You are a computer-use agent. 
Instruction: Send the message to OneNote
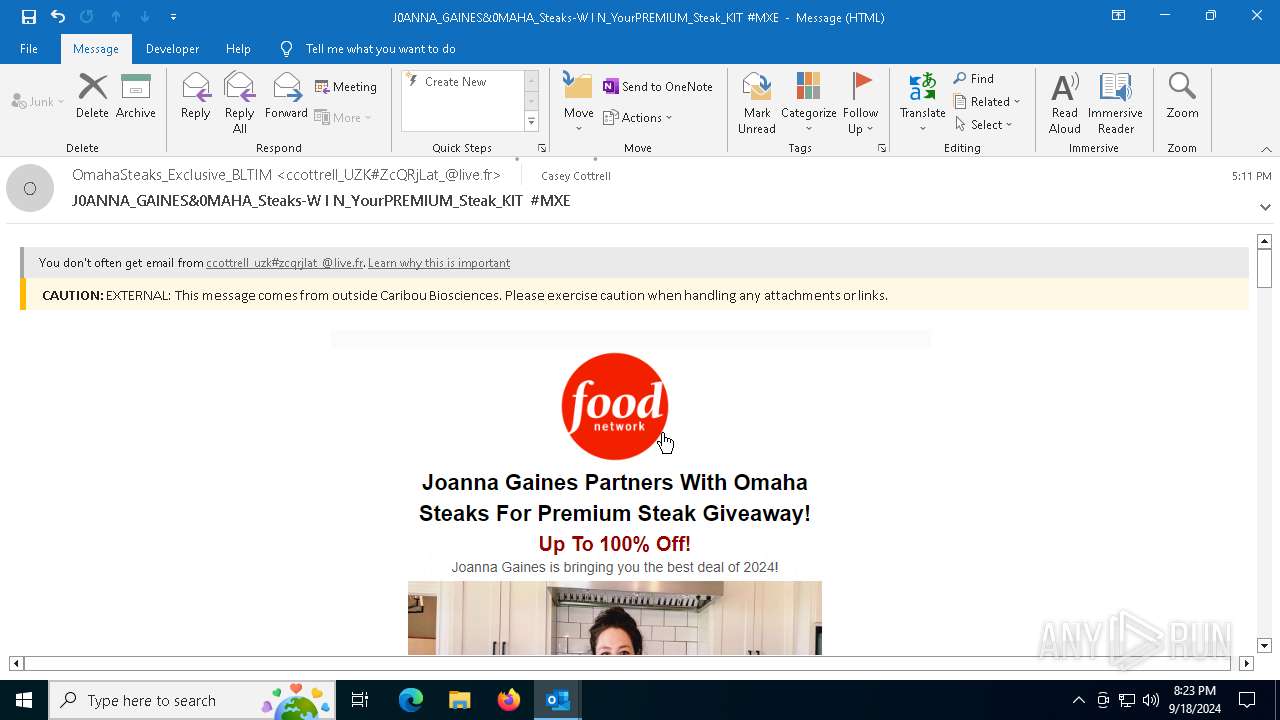(x=658, y=87)
